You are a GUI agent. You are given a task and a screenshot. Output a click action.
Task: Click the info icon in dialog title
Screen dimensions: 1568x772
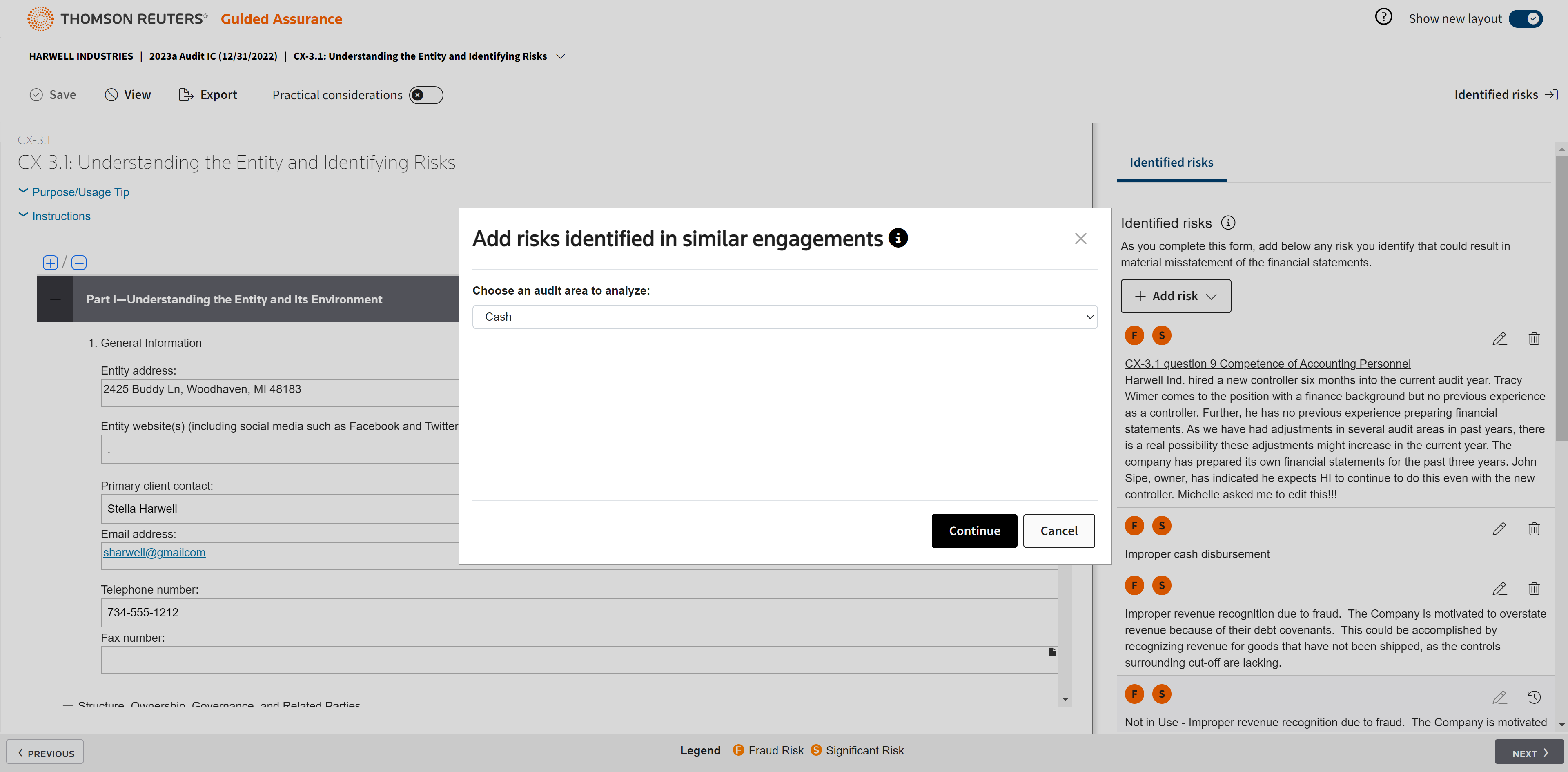(x=898, y=238)
